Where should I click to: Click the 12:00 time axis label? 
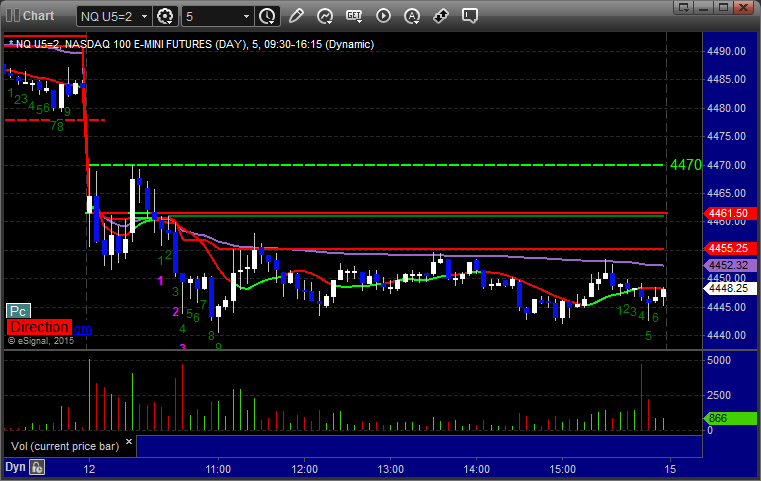pyautogui.click(x=304, y=469)
